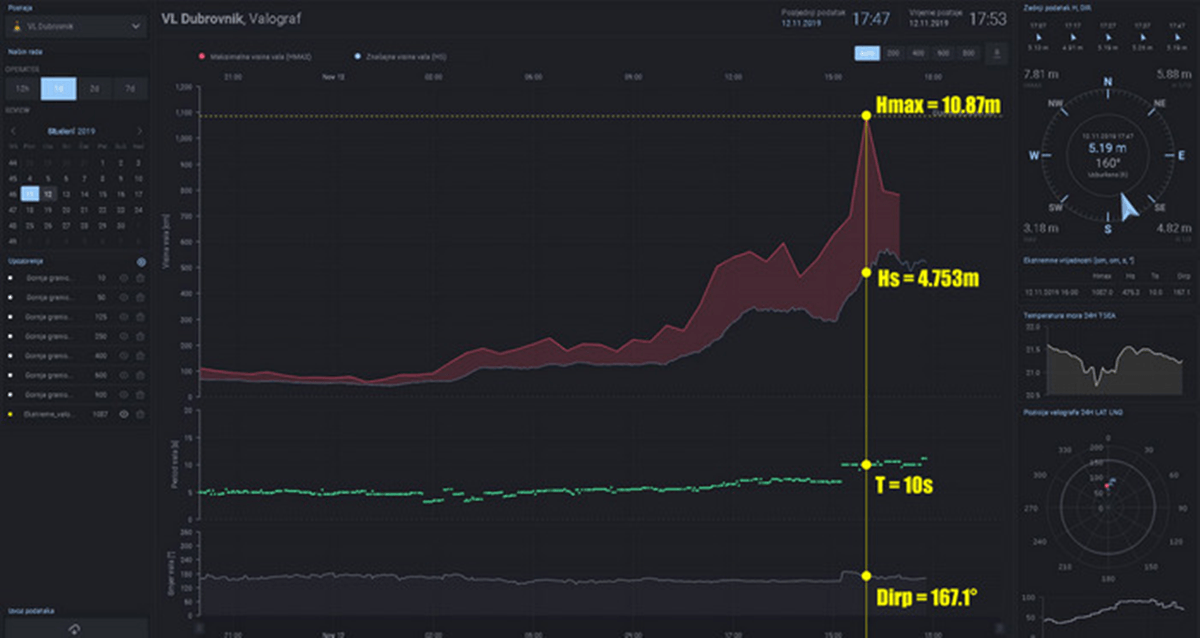The width and height of the screenshot is (1200, 638).
Task: Click the add warning icon beside Upozorenja
Action: tap(141, 261)
